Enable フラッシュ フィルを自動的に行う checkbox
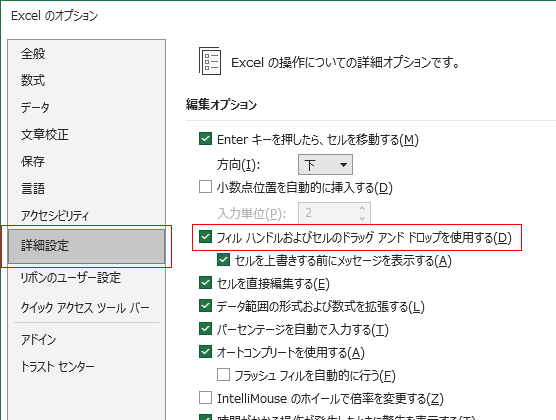Viewport: 556px width, 420px height. click(223, 375)
